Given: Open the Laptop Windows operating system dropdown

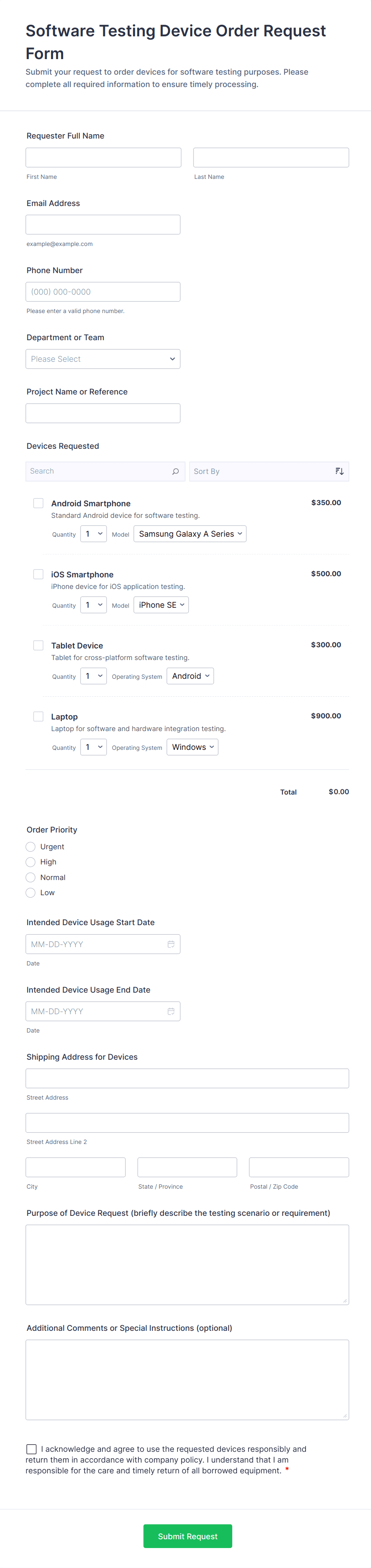Looking at the screenshot, I should click(x=192, y=747).
